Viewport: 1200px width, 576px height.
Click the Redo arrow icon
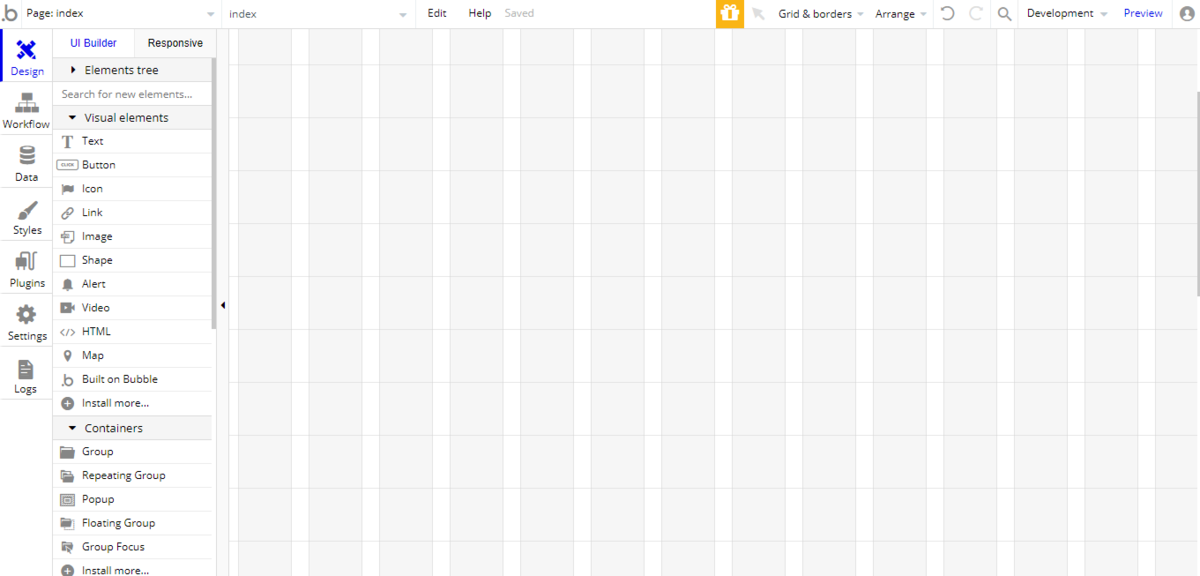click(976, 14)
